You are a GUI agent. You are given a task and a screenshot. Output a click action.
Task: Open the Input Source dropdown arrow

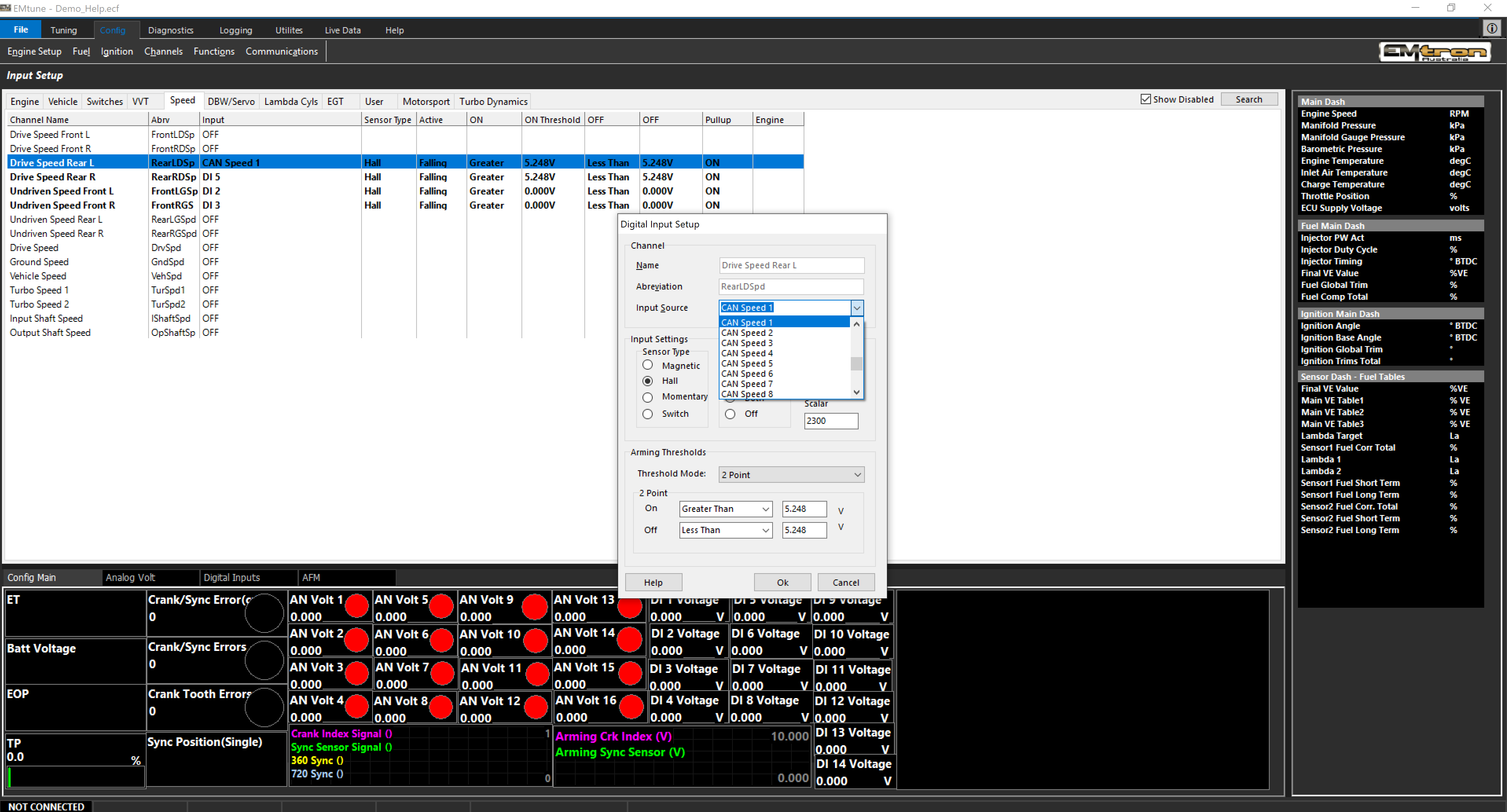(x=857, y=308)
